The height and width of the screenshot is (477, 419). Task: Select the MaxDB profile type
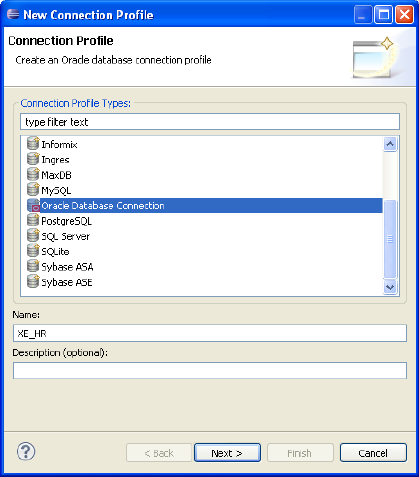(x=56, y=175)
